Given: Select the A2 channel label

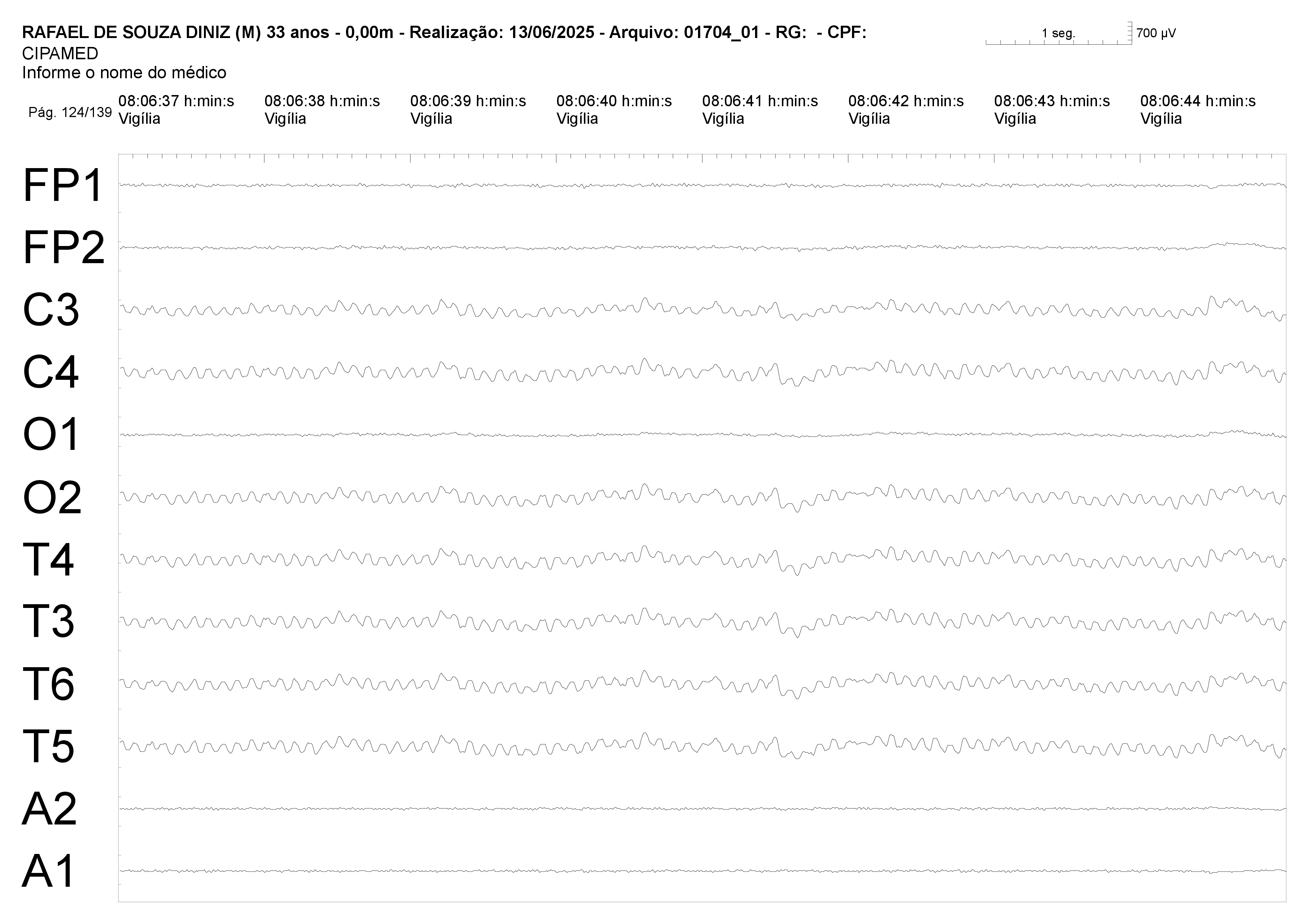Looking at the screenshot, I should click(x=50, y=808).
